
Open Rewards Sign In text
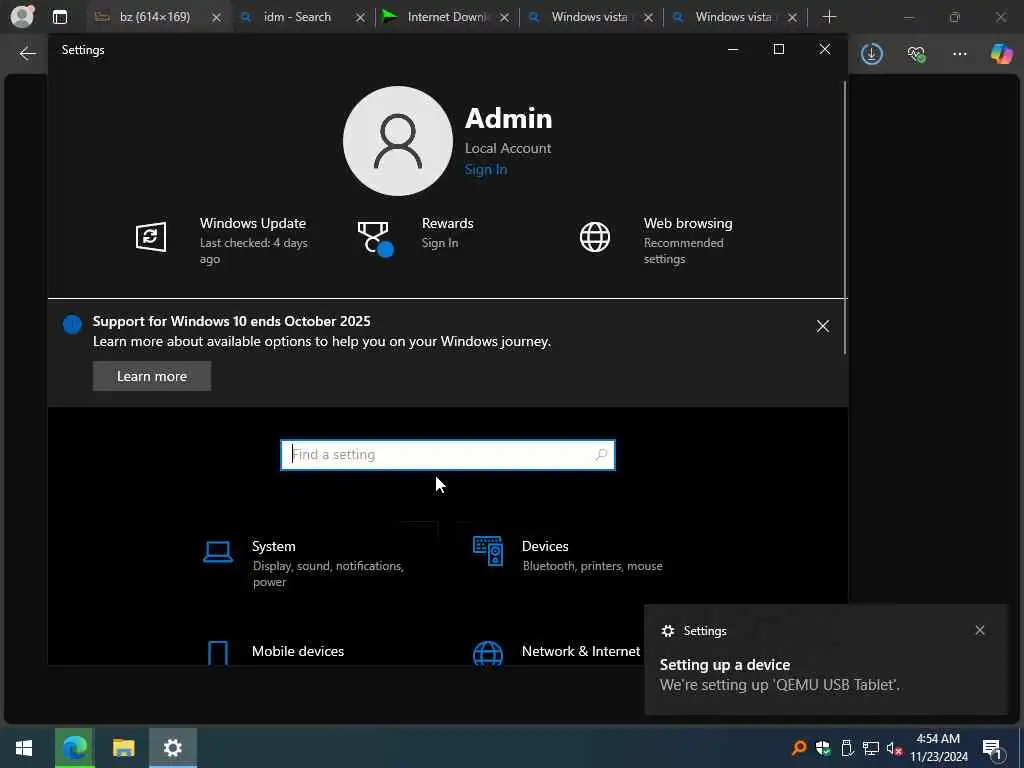click(440, 242)
